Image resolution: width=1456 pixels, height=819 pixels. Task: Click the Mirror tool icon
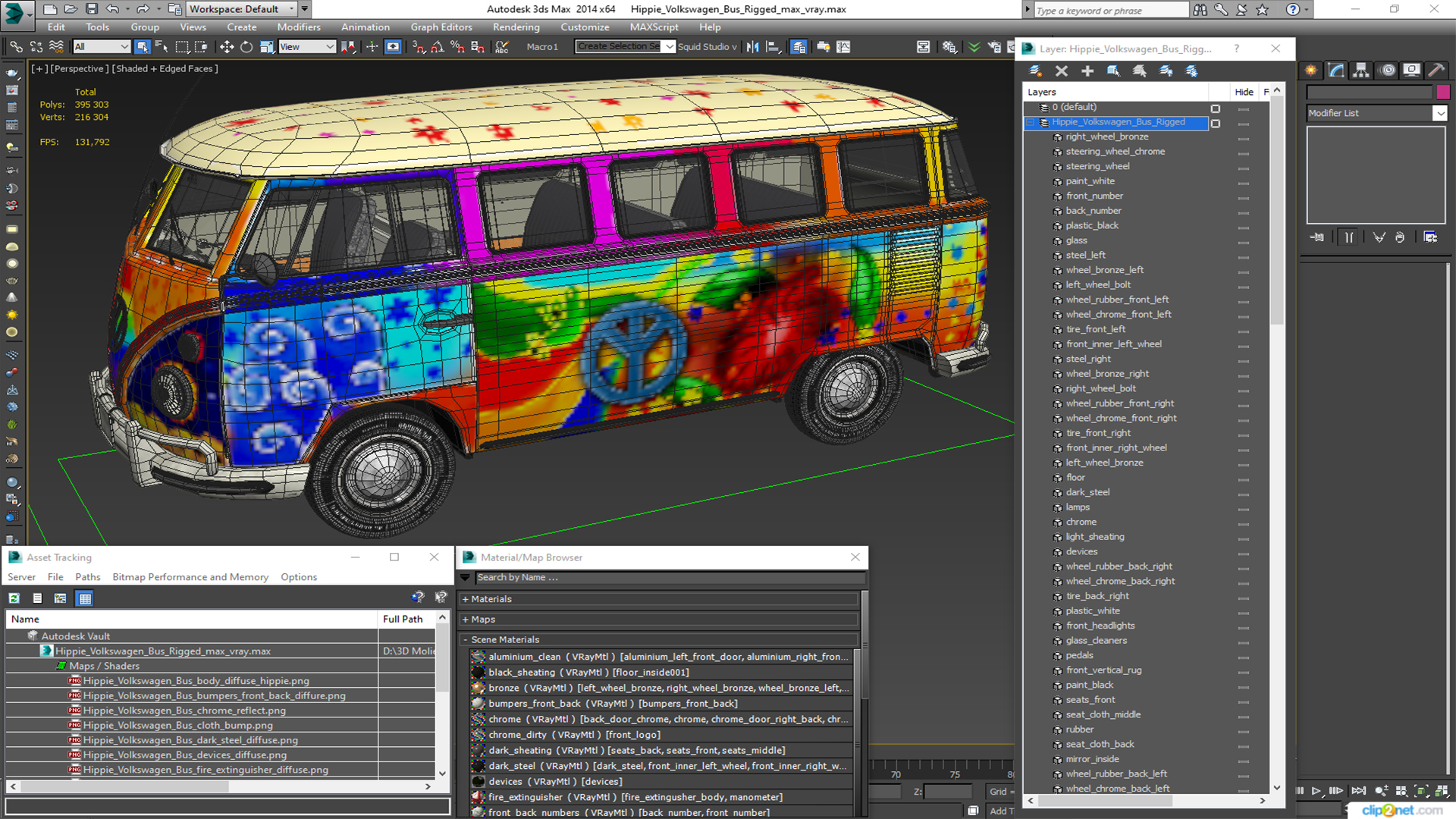[752, 47]
